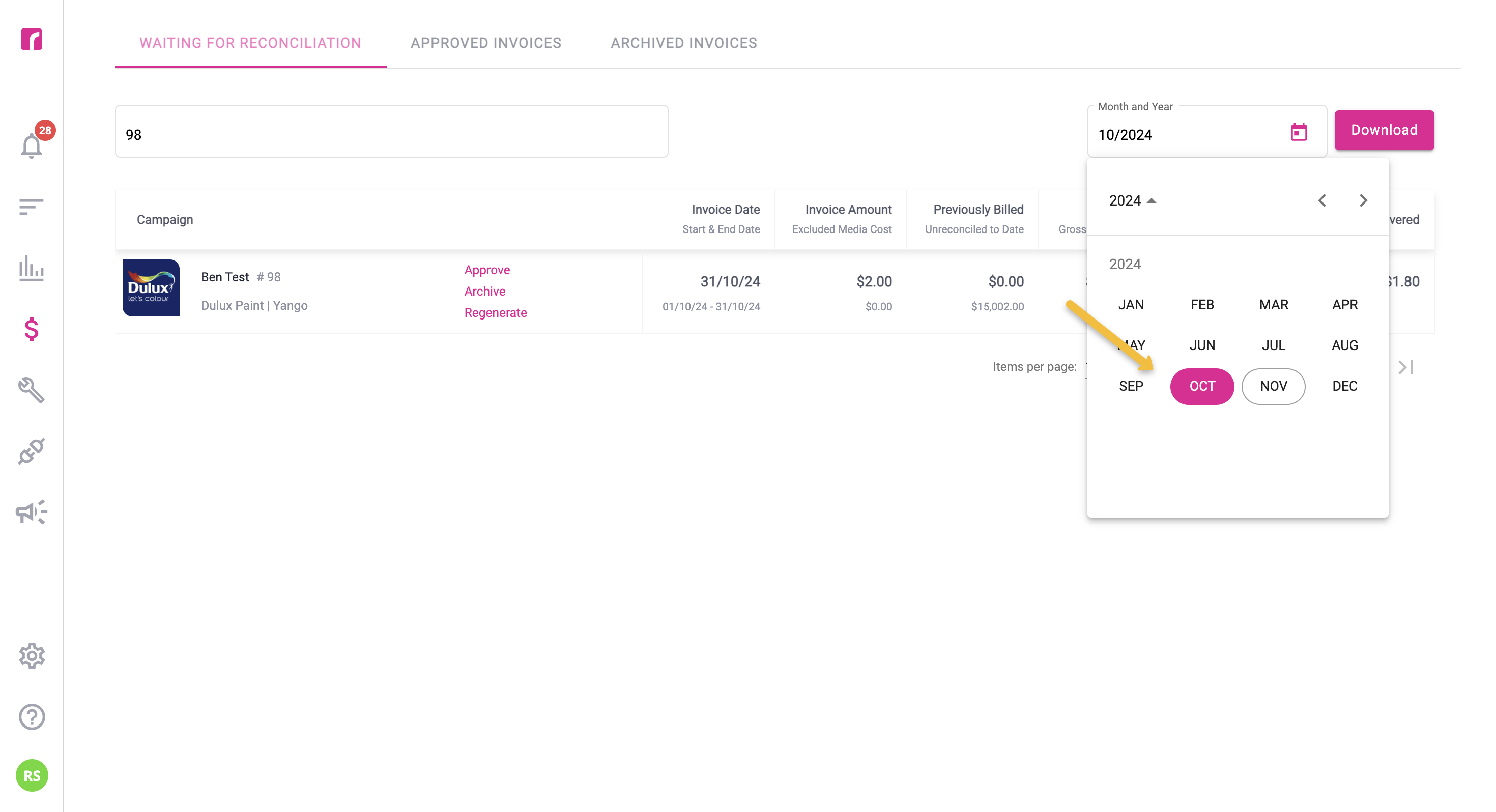Select NOV in month picker
The height and width of the screenshot is (812, 1496).
coord(1274,386)
